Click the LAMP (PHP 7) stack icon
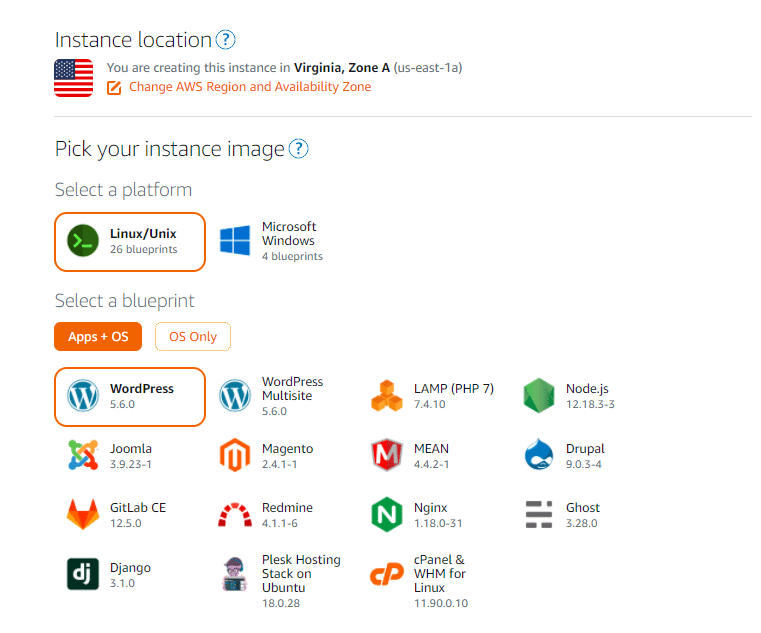The image size is (761, 633). tap(387, 396)
